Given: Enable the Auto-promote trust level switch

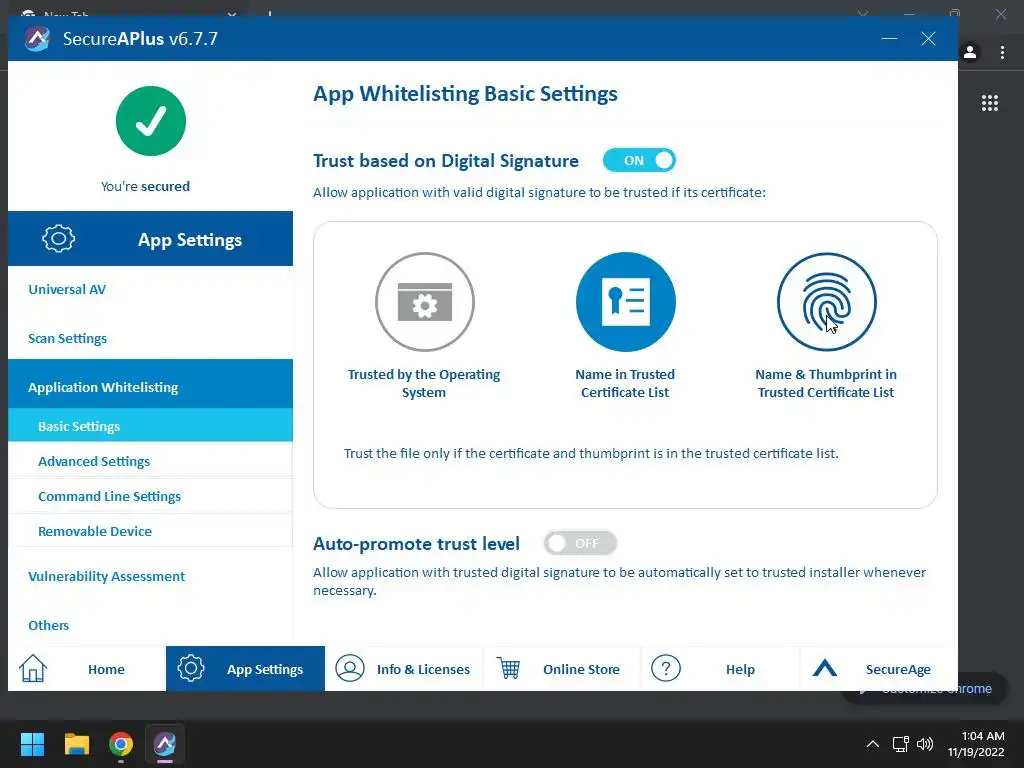Looking at the screenshot, I should [580, 543].
